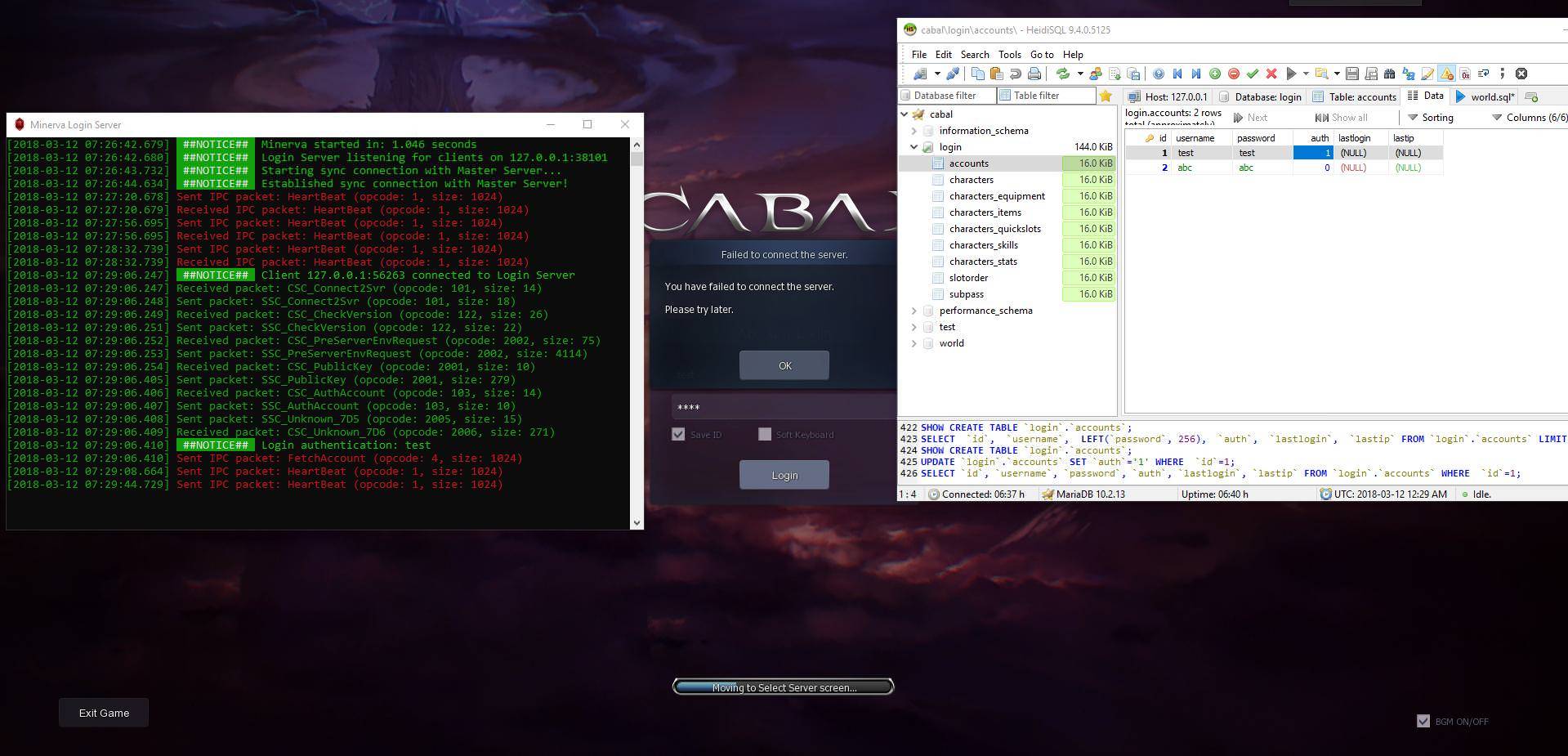The height and width of the screenshot is (756, 1568).
Task: Toggle the BGM ON/OFF checkbox
Action: tap(1423, 721)
